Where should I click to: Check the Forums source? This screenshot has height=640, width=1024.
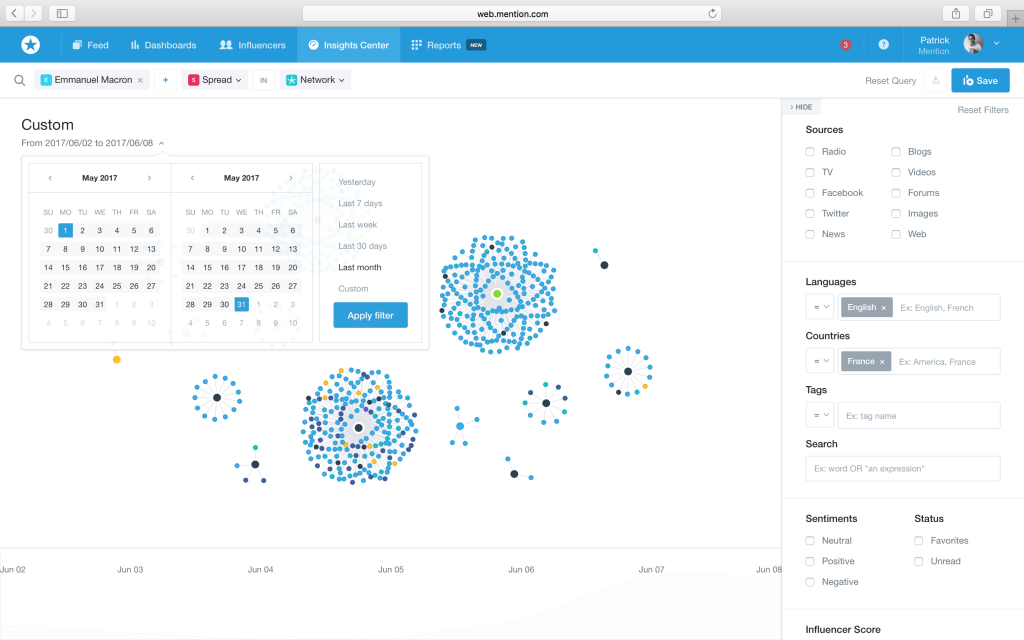[x=896, y=193]
